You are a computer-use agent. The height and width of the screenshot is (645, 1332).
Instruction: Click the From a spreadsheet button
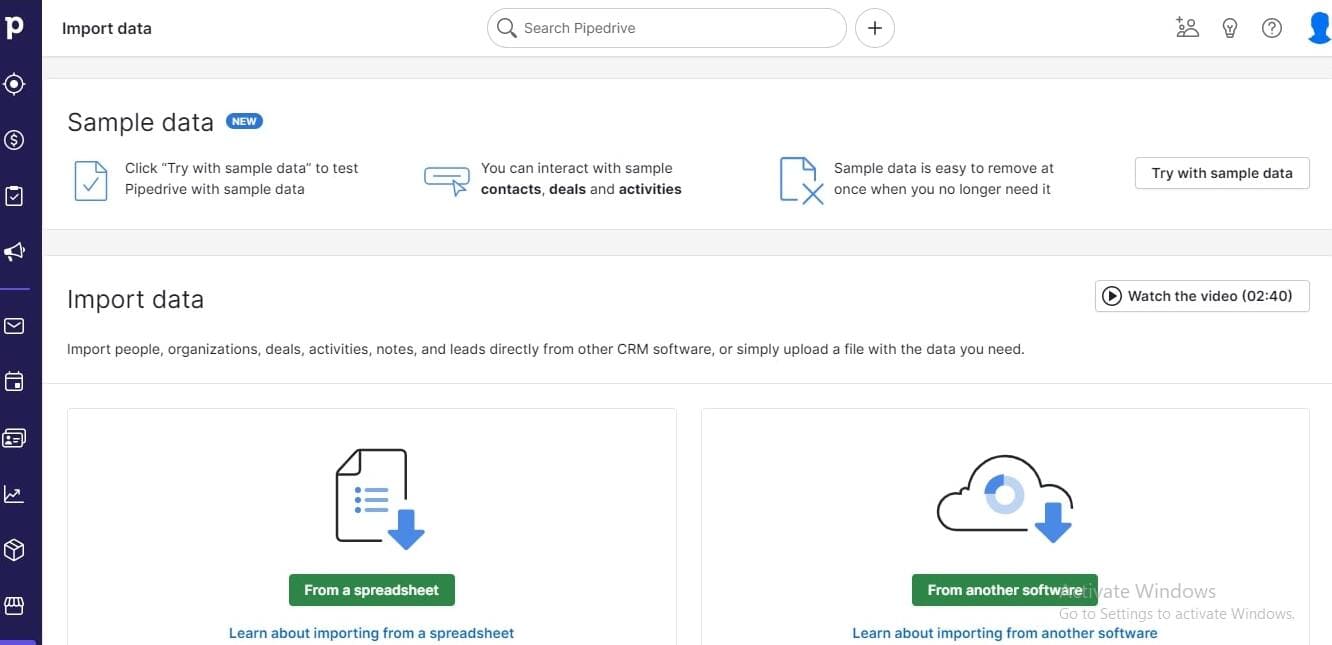[x=372, y=590]
